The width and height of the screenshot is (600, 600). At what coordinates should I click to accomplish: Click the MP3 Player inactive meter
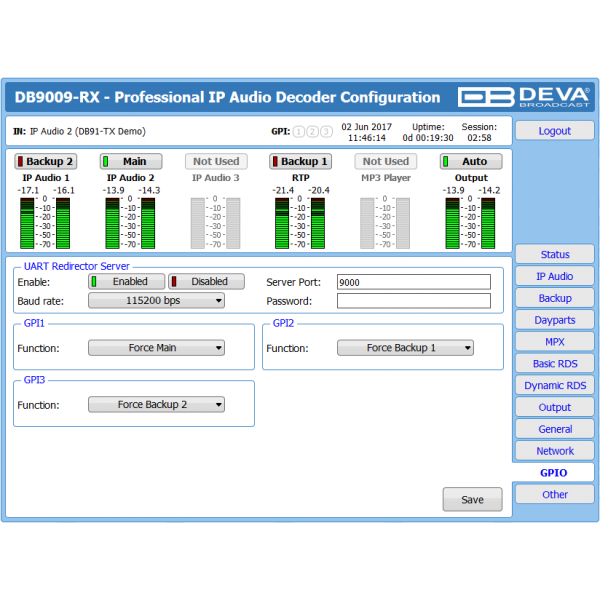(385, 223)
